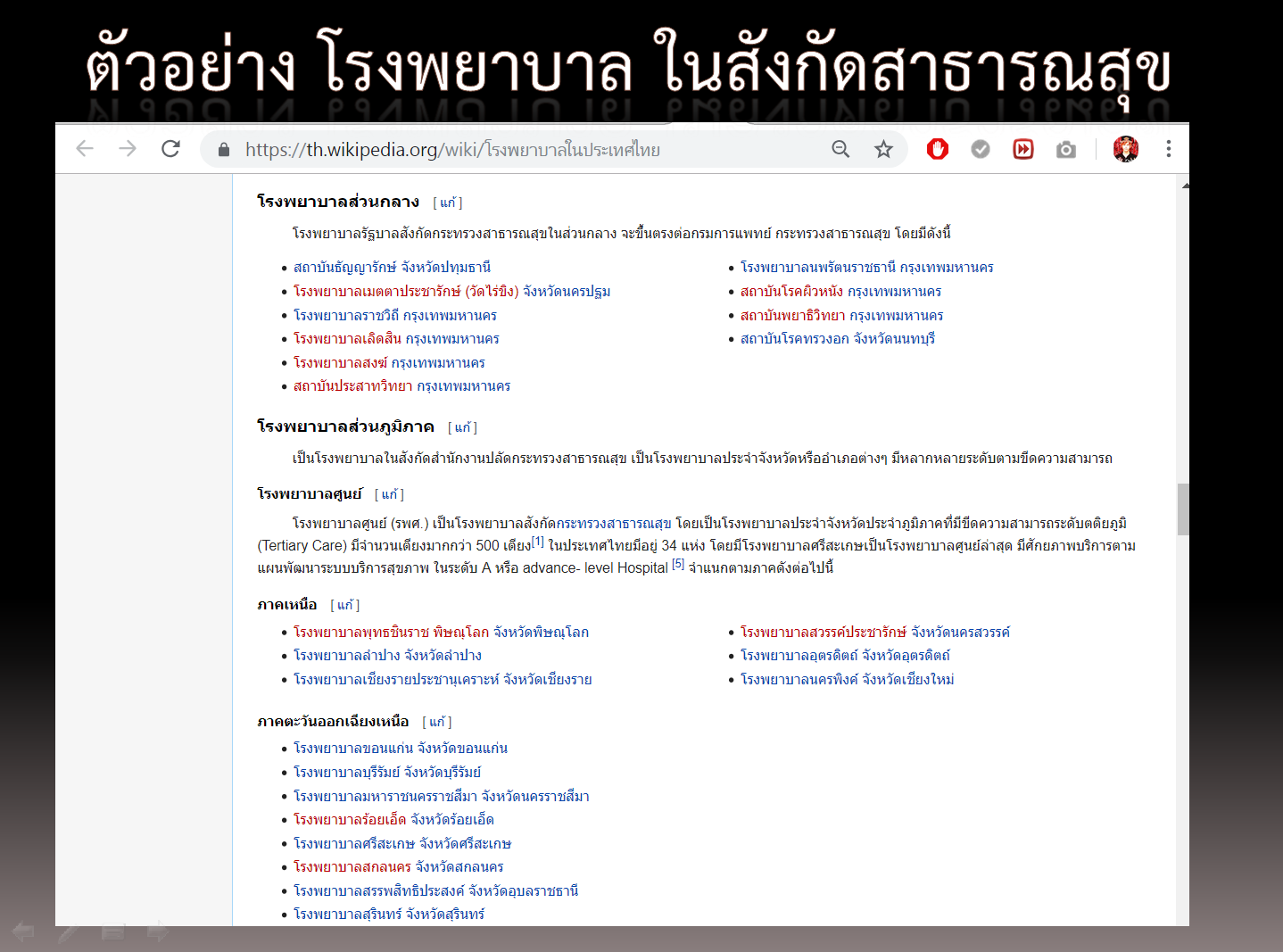Open edit link for ภาคเหนือ section
Viewport: 1283px width, 952px height.
pyautogui.click(x=344, y=605)
